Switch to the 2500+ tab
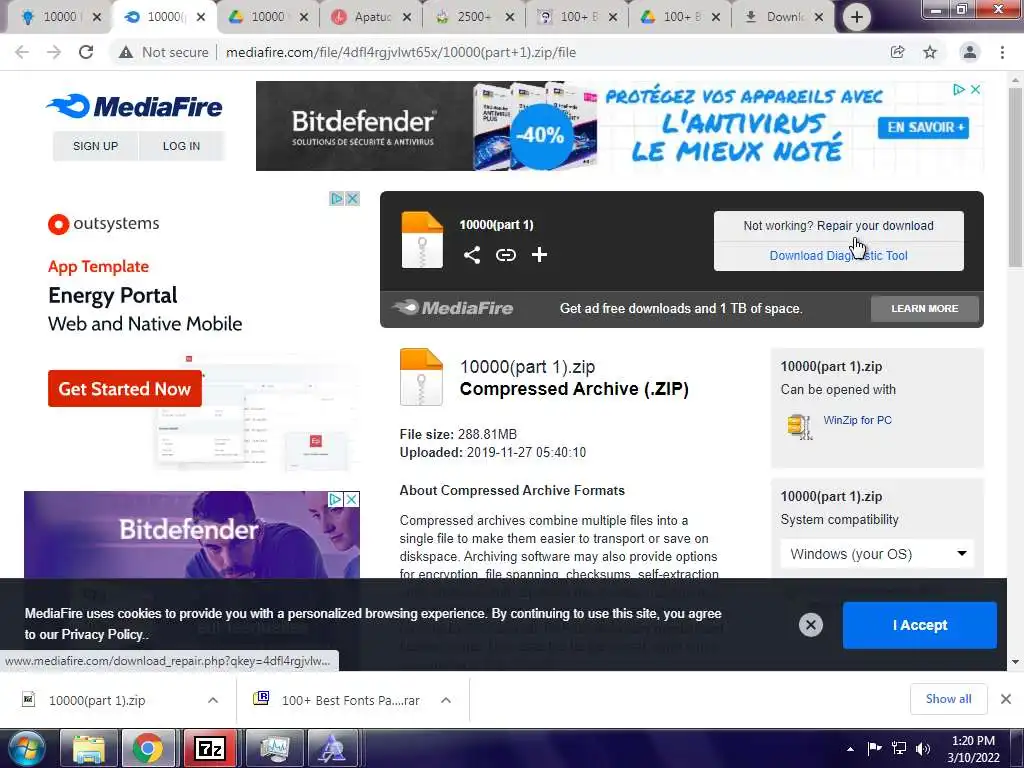Viewport: 1024px width, 768px height. tap(475, 17)
